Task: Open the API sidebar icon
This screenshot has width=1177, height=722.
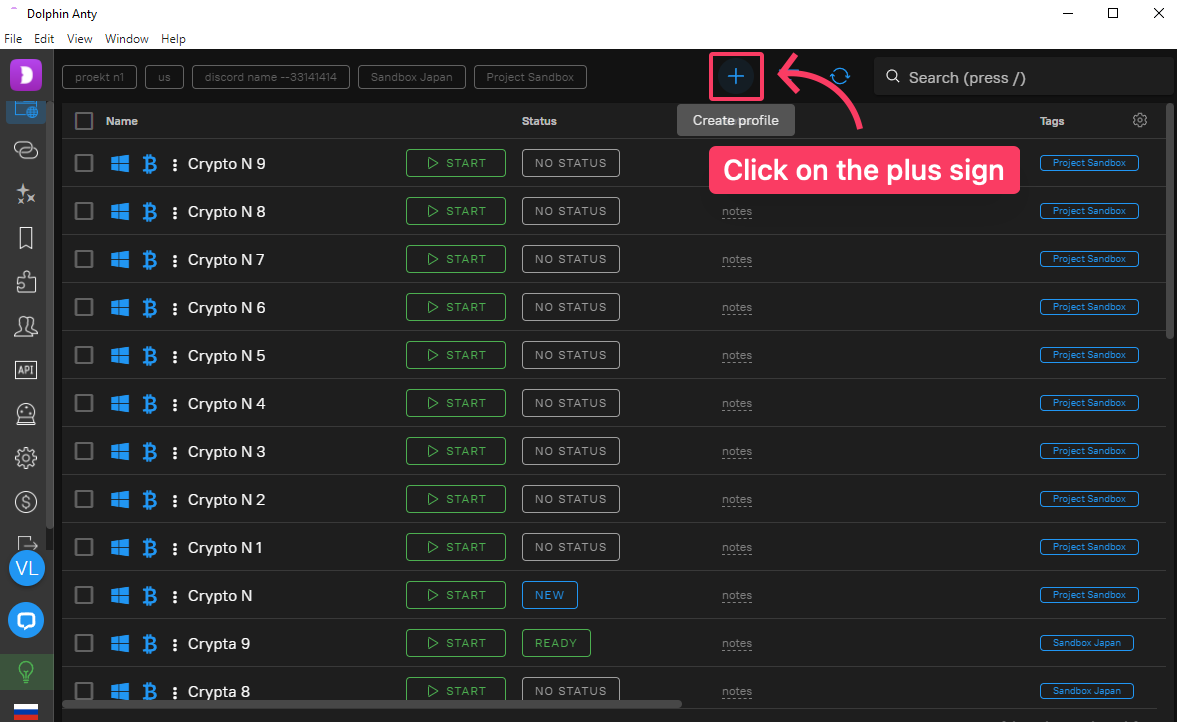Action: click(x=26, y=370)
